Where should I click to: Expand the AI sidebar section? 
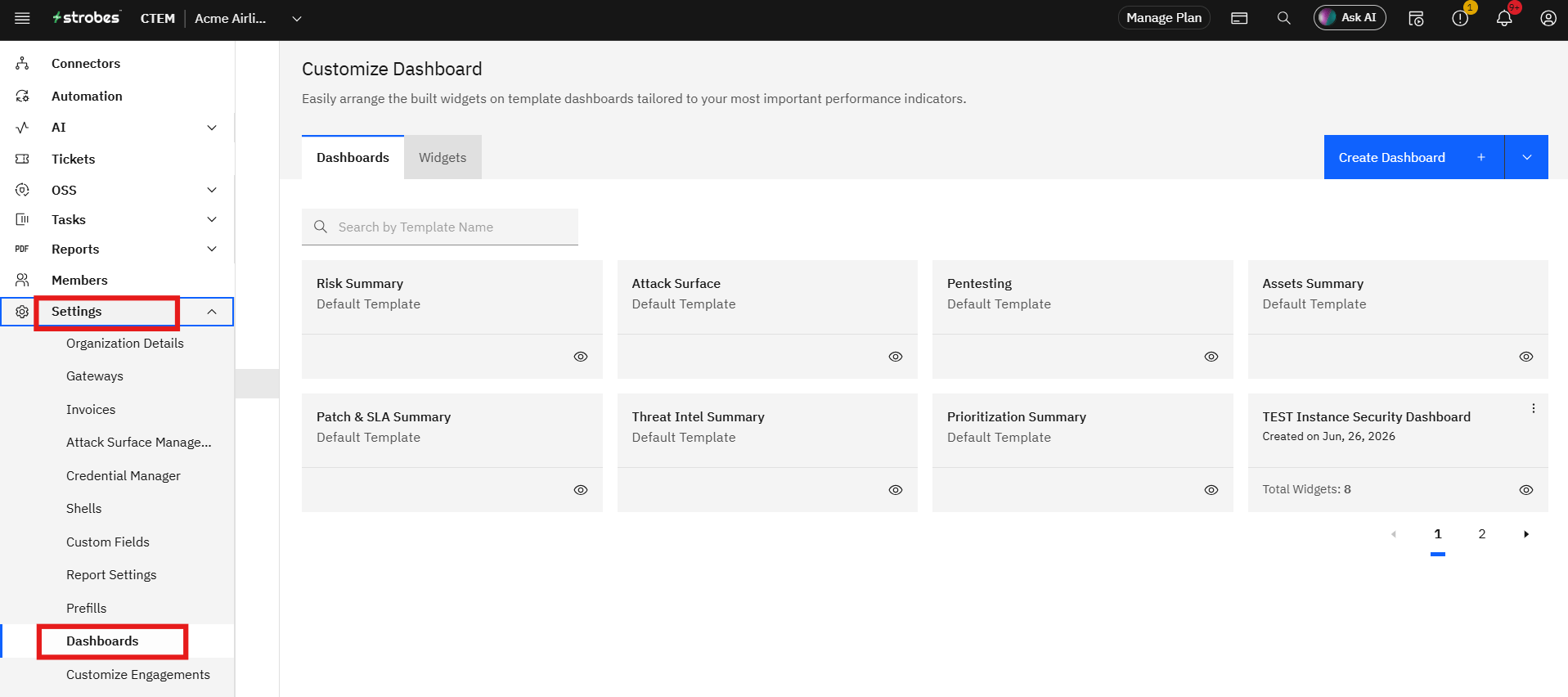point(212,128)
